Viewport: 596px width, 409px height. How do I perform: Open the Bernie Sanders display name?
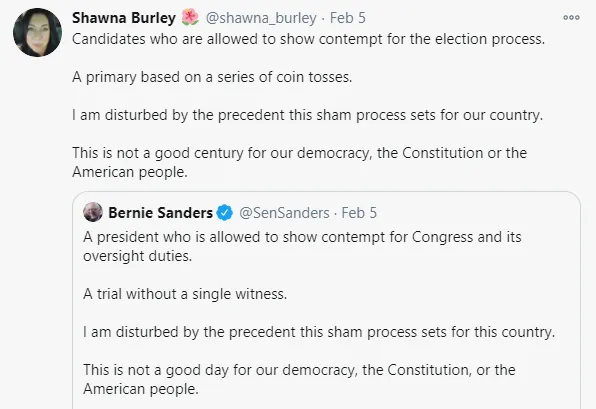[160, 213]
